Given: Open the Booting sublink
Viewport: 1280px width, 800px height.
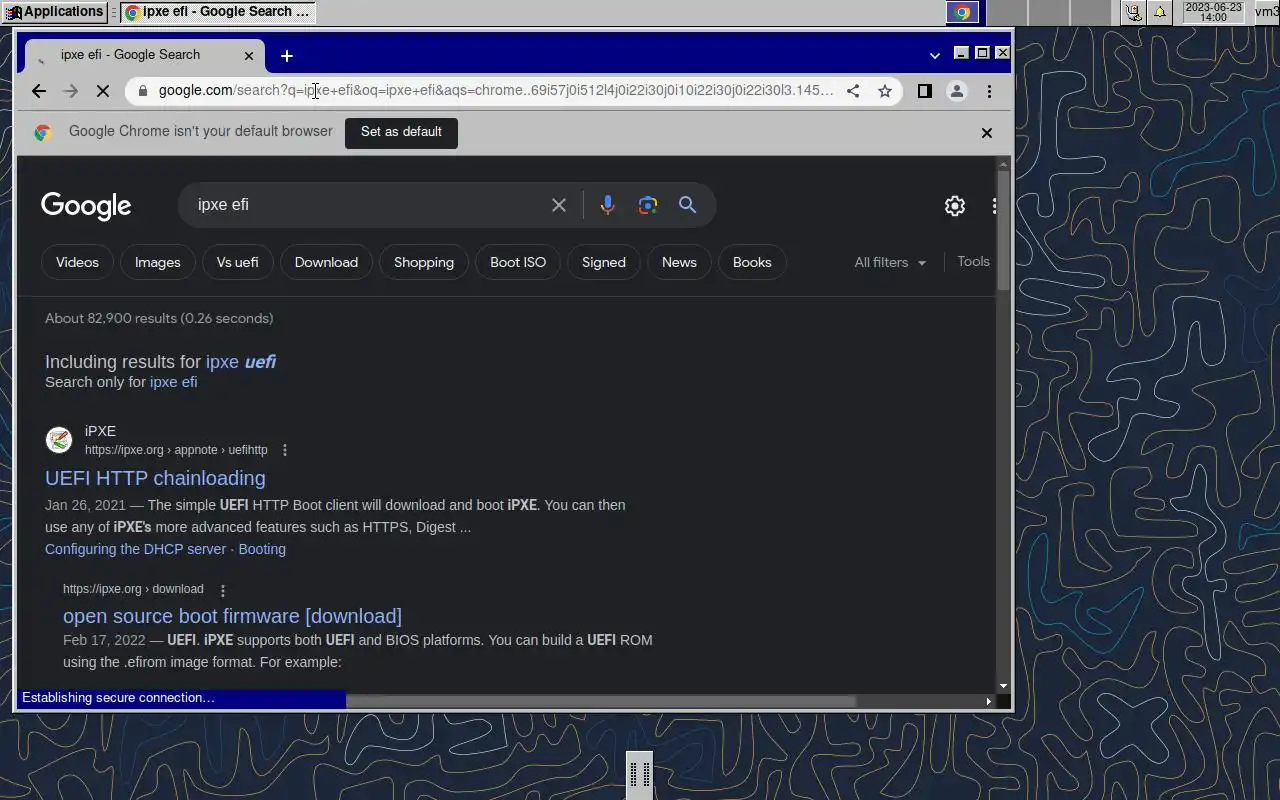Looking at the screenshot, I should (x=262, y=549).
